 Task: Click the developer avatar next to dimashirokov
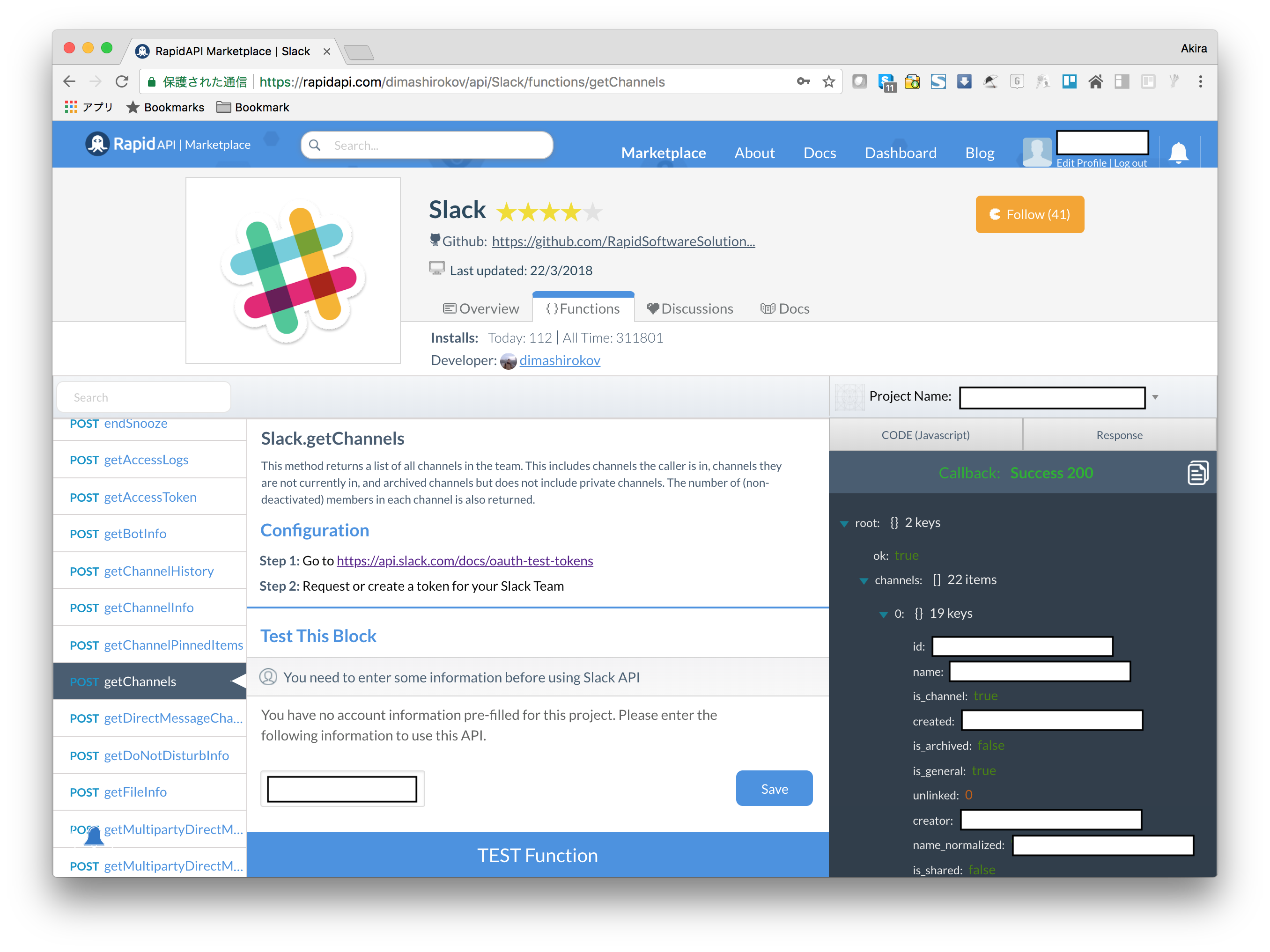tap(508, 361)
